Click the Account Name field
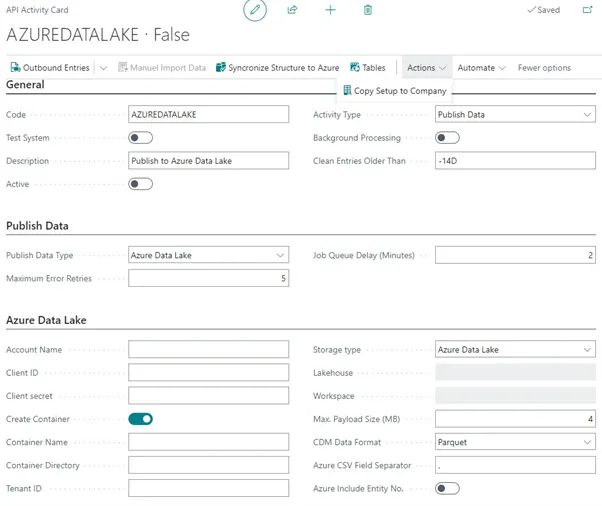The height and width of the screenshot is (506, 602). (x=208, y=349)
